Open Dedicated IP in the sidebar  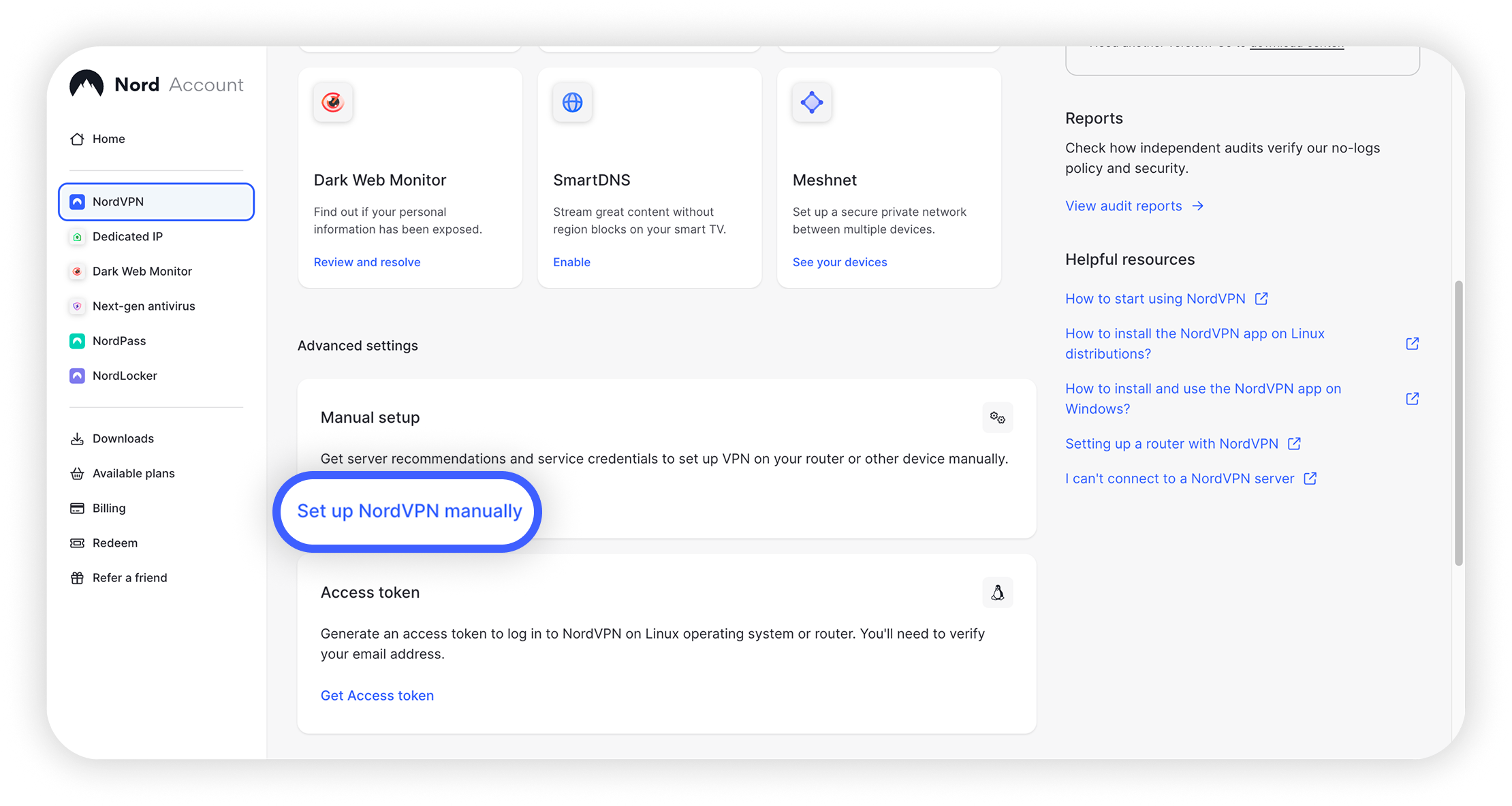[x=116, y=236]
